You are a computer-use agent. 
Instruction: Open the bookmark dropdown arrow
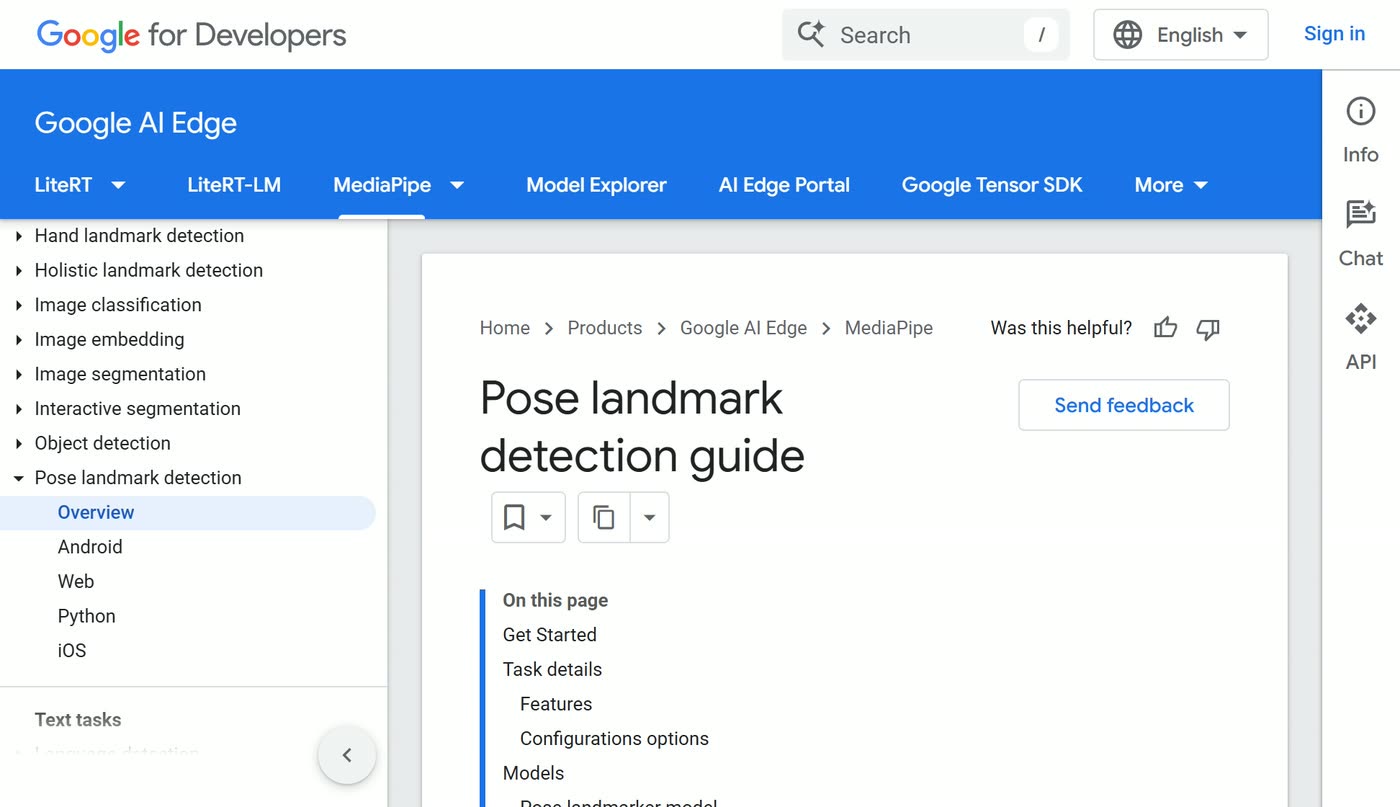pos(546,517)
